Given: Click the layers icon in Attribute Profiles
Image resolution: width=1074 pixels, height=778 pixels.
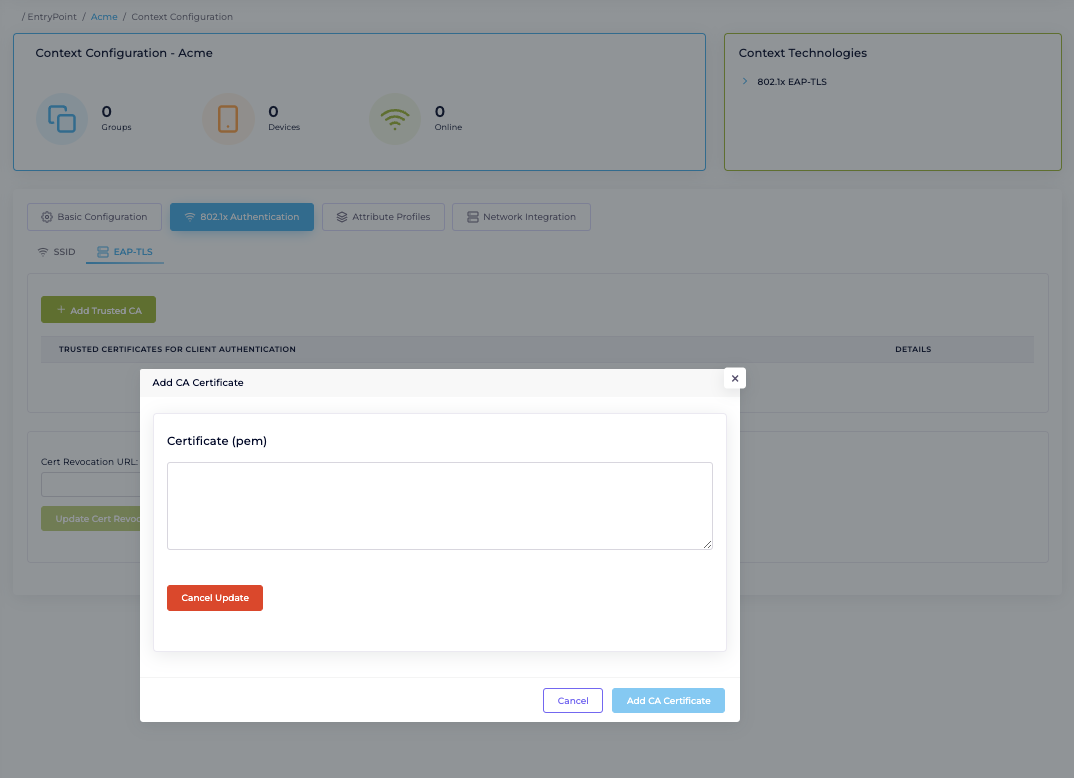Looking at the screenshot, I should [342, 217].
